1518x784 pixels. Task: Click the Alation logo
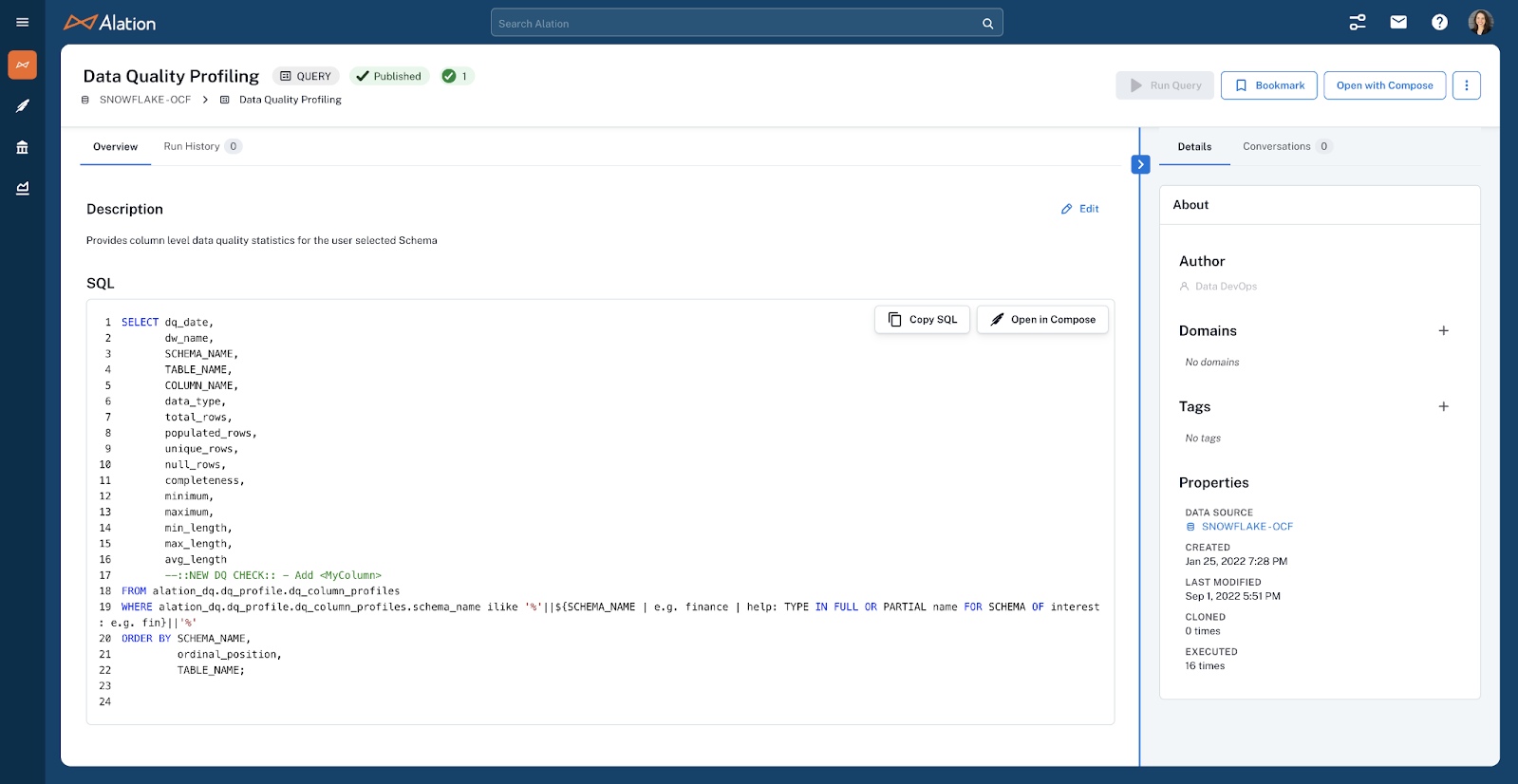pyautogui.click(x=110, y=23)
